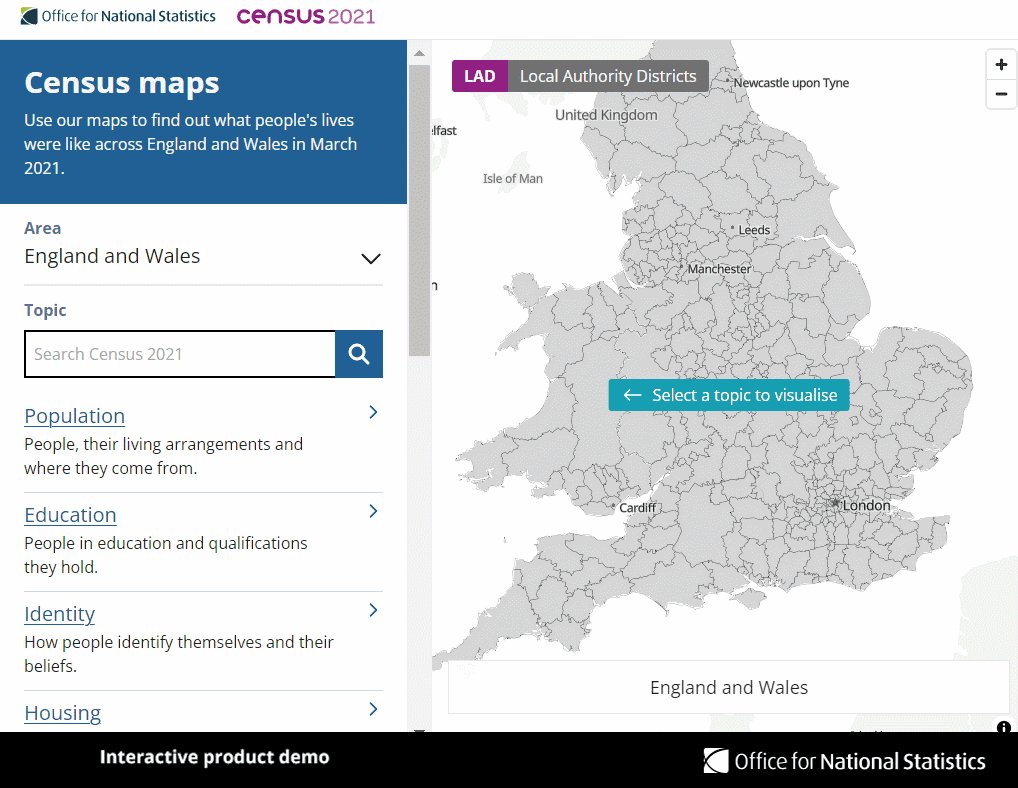
Task: Expand the Housing topic chevron
Action: [x=371, y=708]
